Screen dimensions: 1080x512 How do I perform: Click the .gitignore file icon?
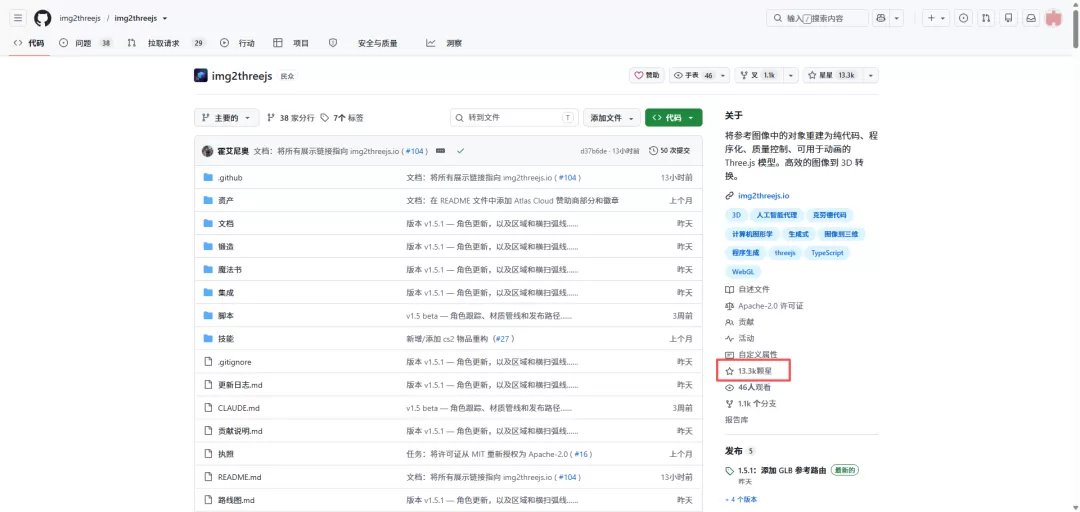209,362
